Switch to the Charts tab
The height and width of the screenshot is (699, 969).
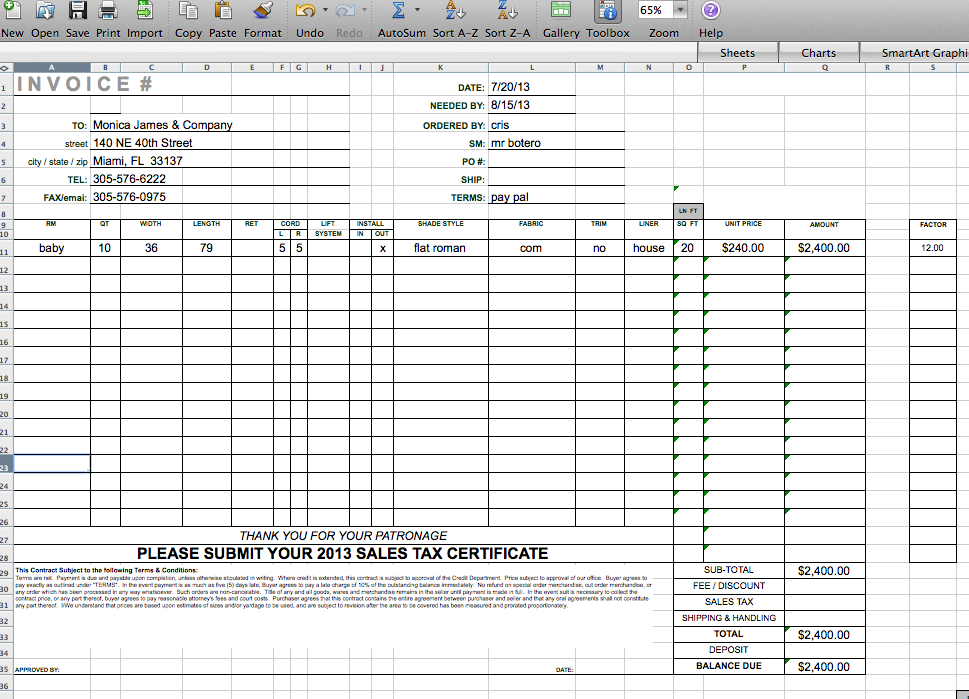pyautogui.click(x=818, y=52)
